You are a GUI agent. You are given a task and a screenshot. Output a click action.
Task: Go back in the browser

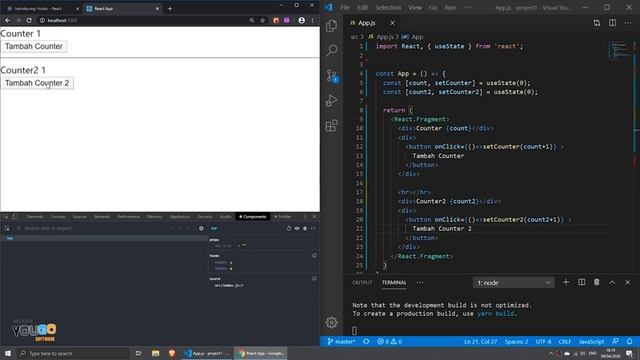pos(7,20)
